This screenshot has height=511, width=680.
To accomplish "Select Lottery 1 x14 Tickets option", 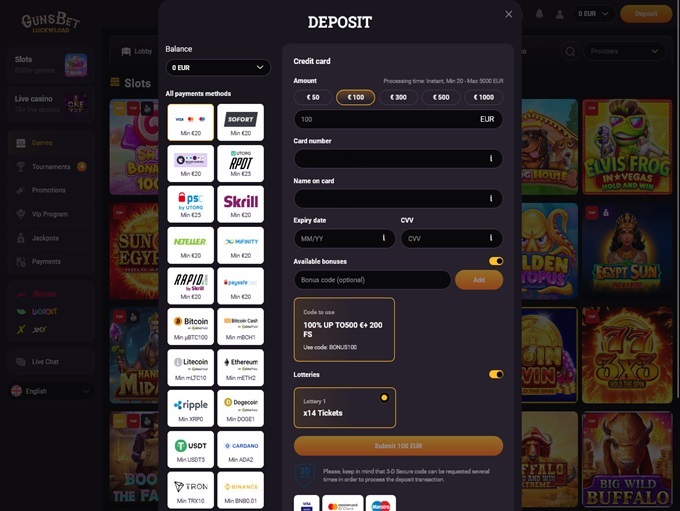I will (344, 407).
